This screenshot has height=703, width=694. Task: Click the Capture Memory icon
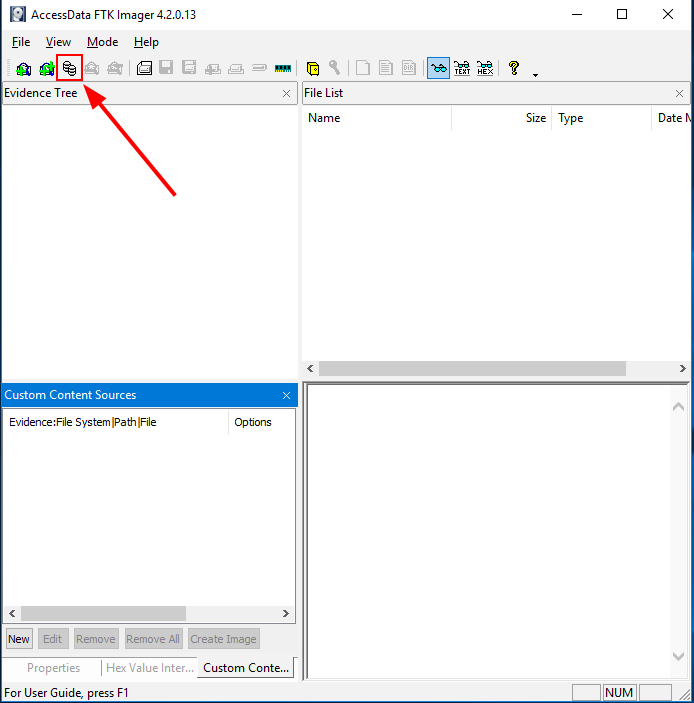pyautogui.click(x=283, y=68)
